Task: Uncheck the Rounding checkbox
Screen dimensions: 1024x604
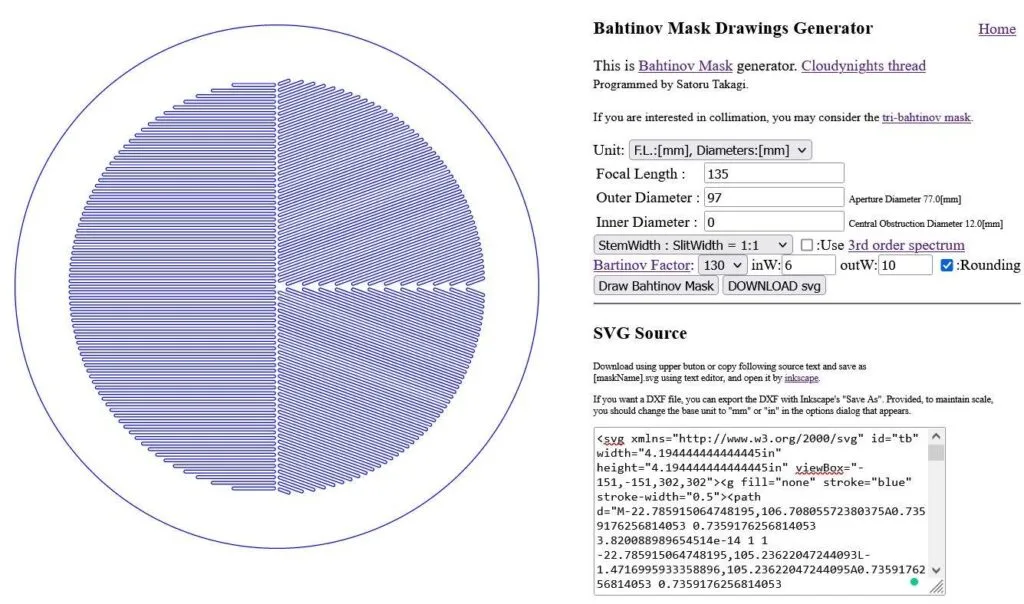Action: [x=947, y=265]
